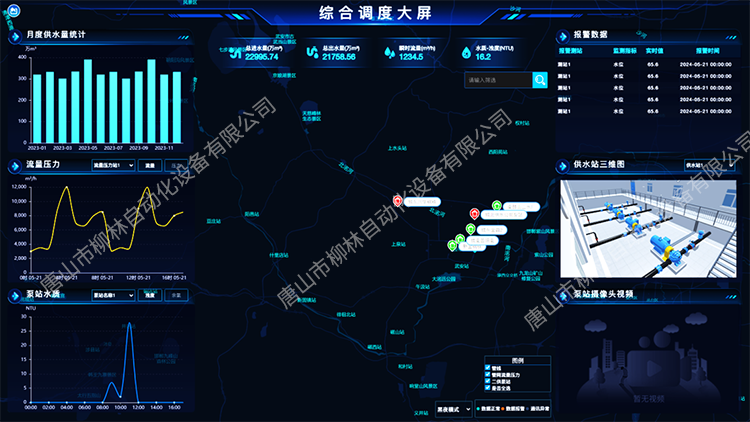Image resolution: width=750 pixels, height=422 pixels.
Task: Click the search magnifier icon on map
Action: coord(540,80)
